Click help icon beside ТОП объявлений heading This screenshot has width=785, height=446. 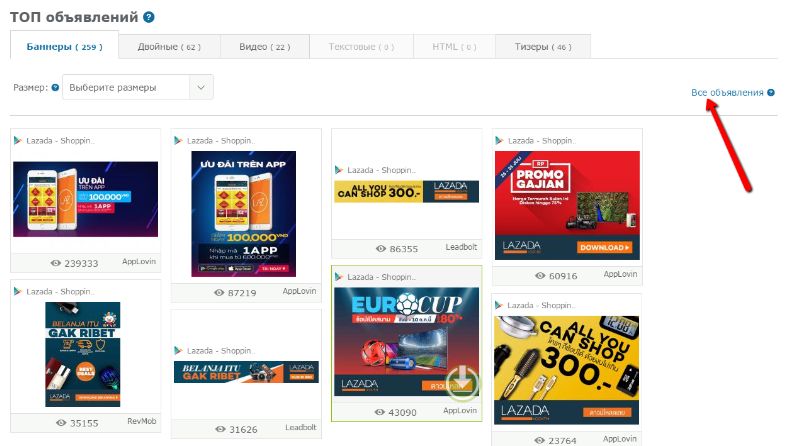pyautogui.click(x=149, y=17)
